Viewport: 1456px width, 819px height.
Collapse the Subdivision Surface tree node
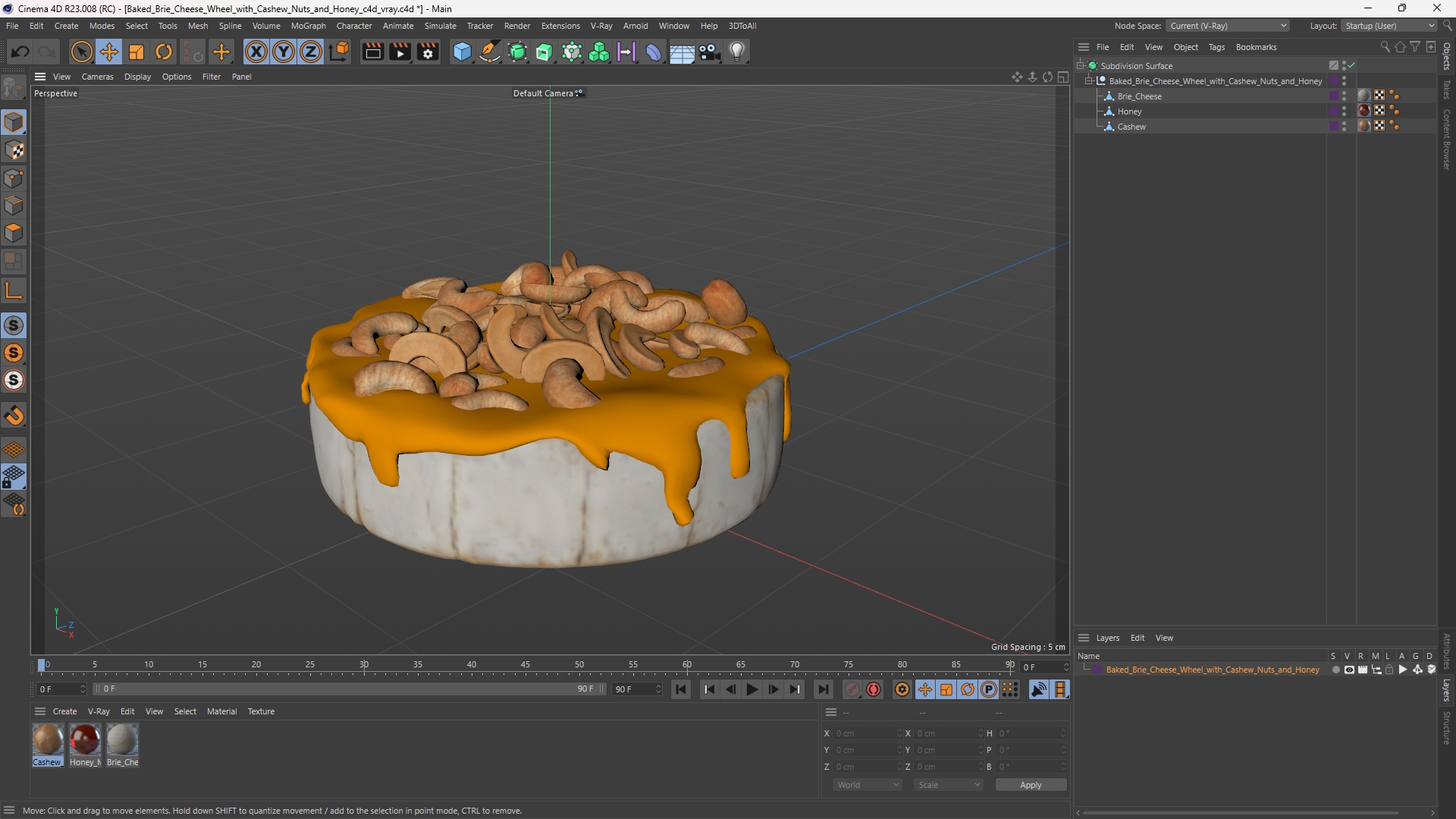pyautogui.click(x=1081, y=66)
